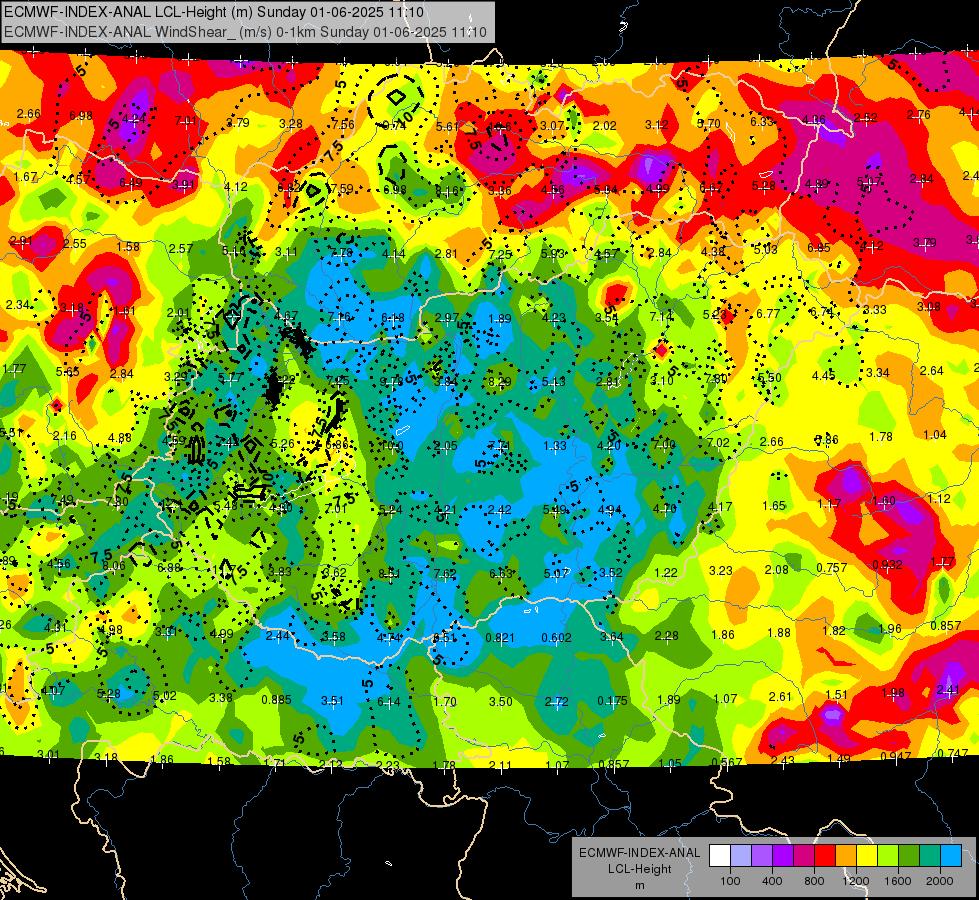Click the wind shear value 0.947
The image size is (979, 900).
click(895, 756)
